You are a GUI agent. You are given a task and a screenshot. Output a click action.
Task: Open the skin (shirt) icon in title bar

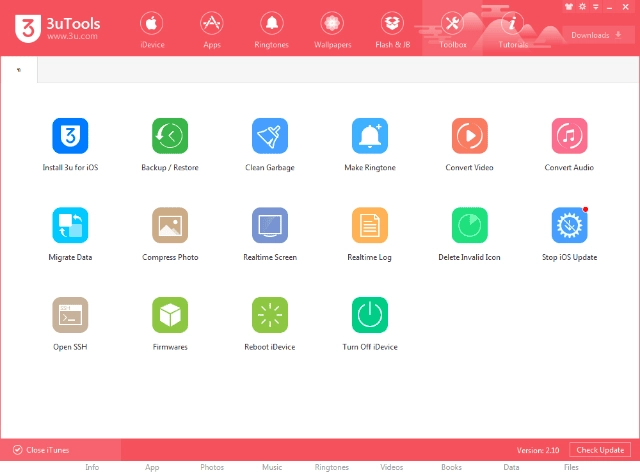[569, 7]
